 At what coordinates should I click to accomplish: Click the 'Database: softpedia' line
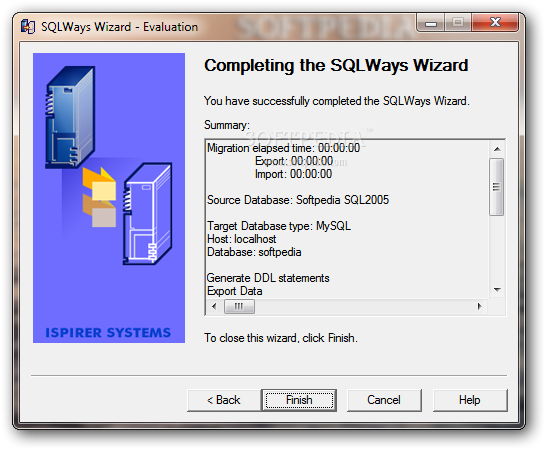(x=254, y=252)
